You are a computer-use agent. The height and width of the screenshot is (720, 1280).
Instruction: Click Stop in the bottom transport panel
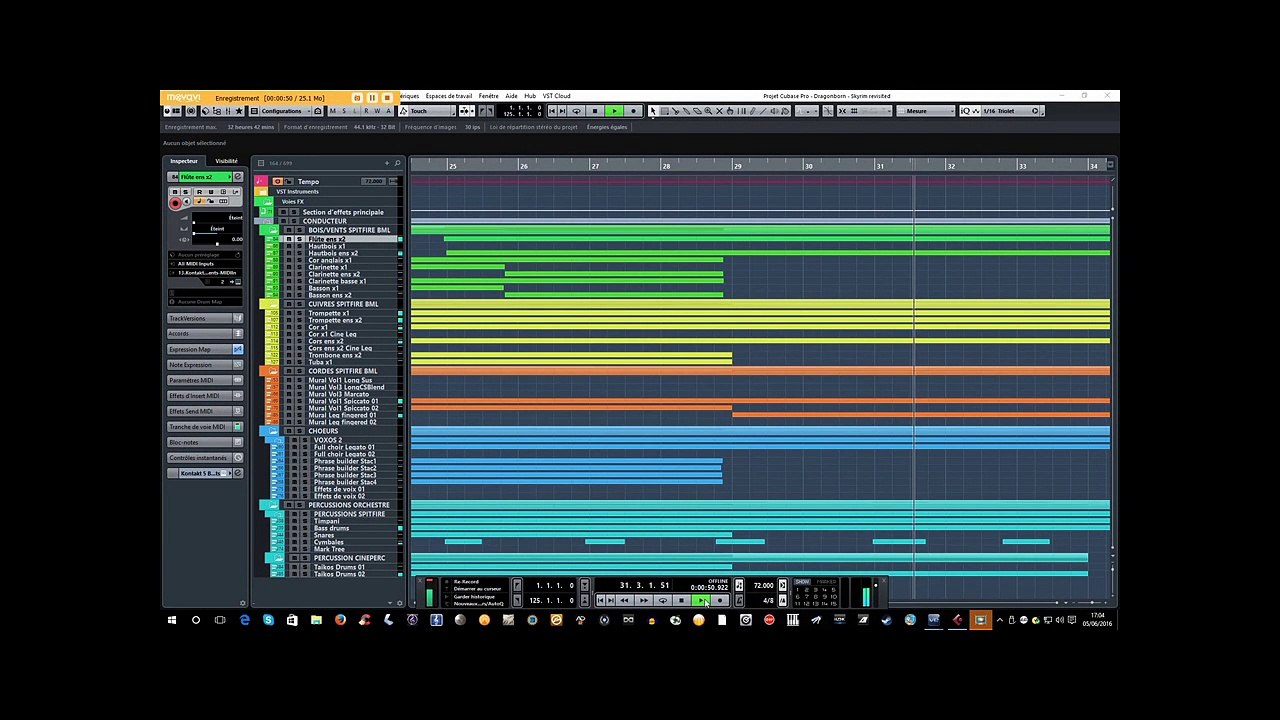(x=681, y=600)
